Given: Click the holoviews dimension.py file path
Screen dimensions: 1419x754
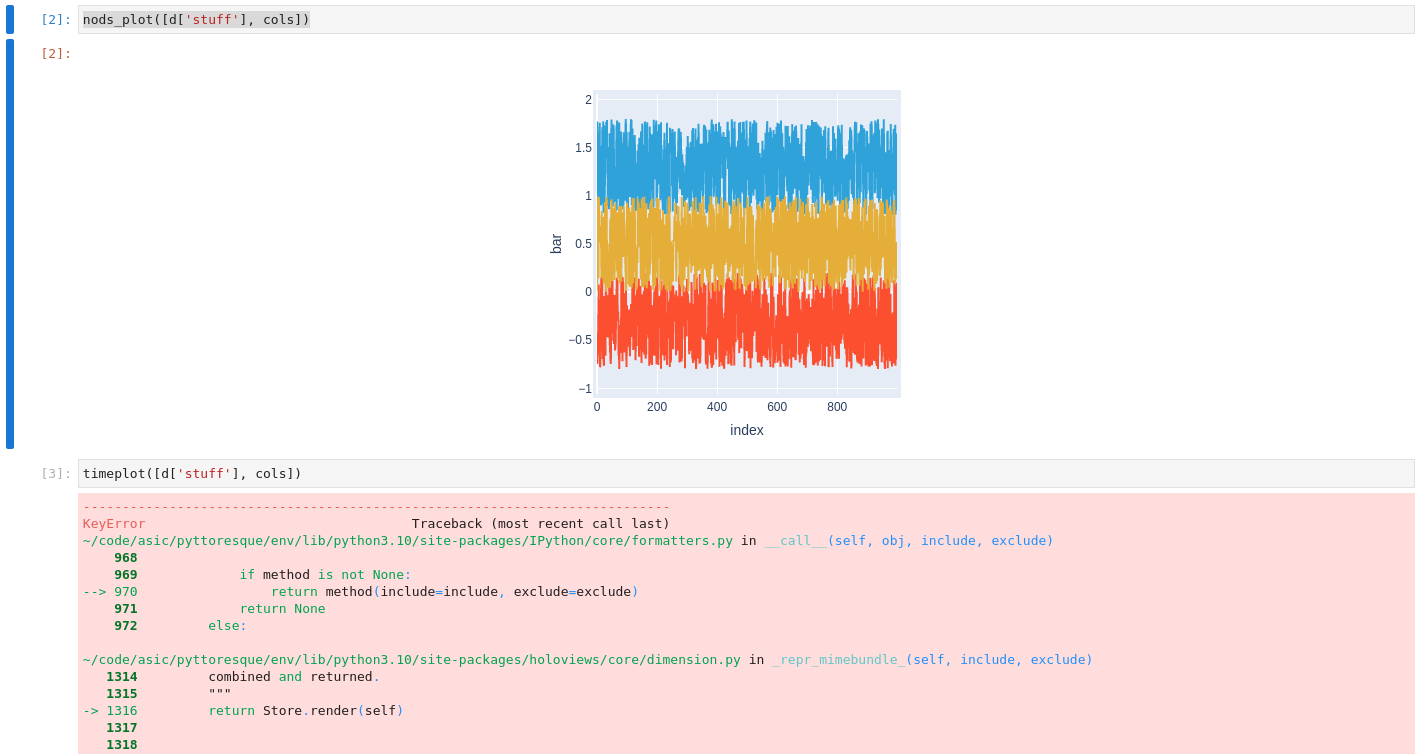Looking at the screenshot, I should (412, 659).
